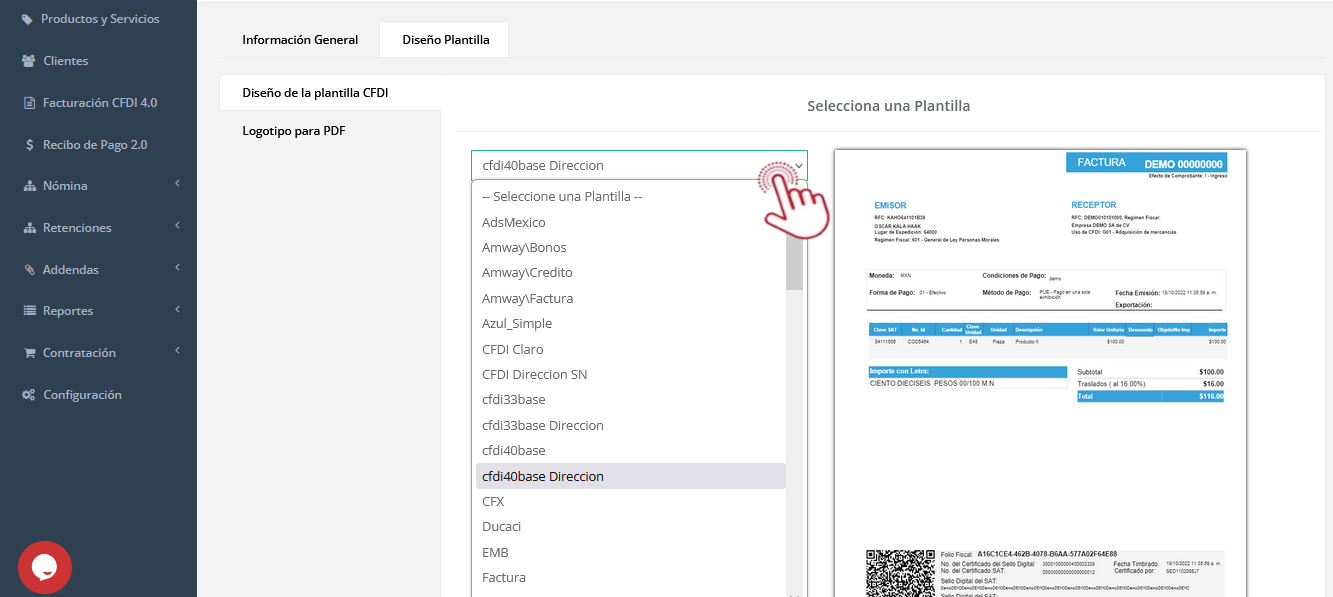Viewport: 1333px width, 597px height.
Task: Click the Clientes users icon
Action: click(x=29, y=61)
